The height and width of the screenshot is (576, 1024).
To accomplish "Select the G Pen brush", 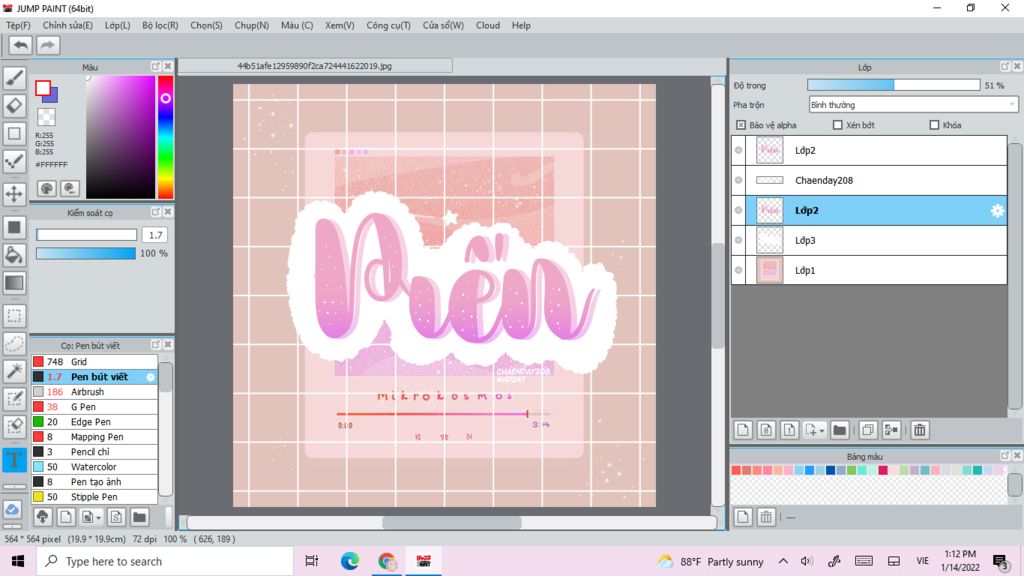I will pyautogui.click(x=95, y=407).
